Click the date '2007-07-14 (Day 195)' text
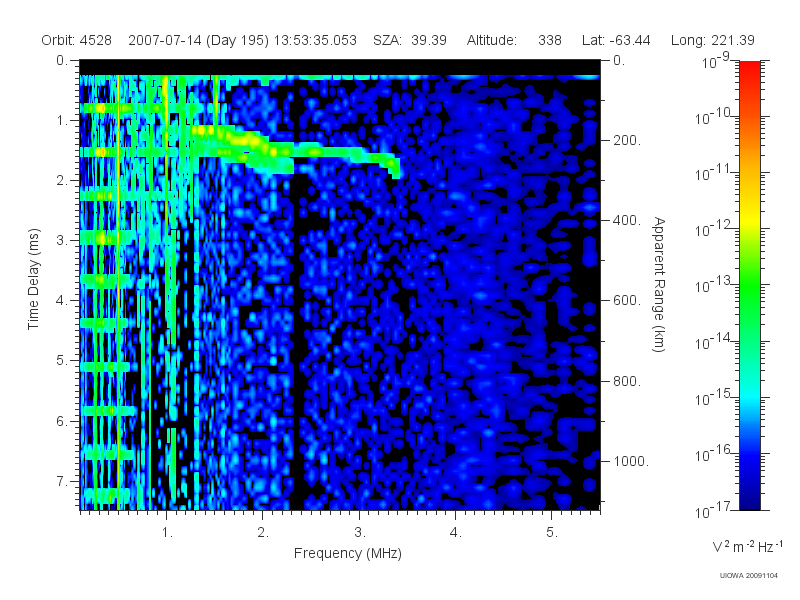This screenshot has width=800, height=600. [198, 40]
